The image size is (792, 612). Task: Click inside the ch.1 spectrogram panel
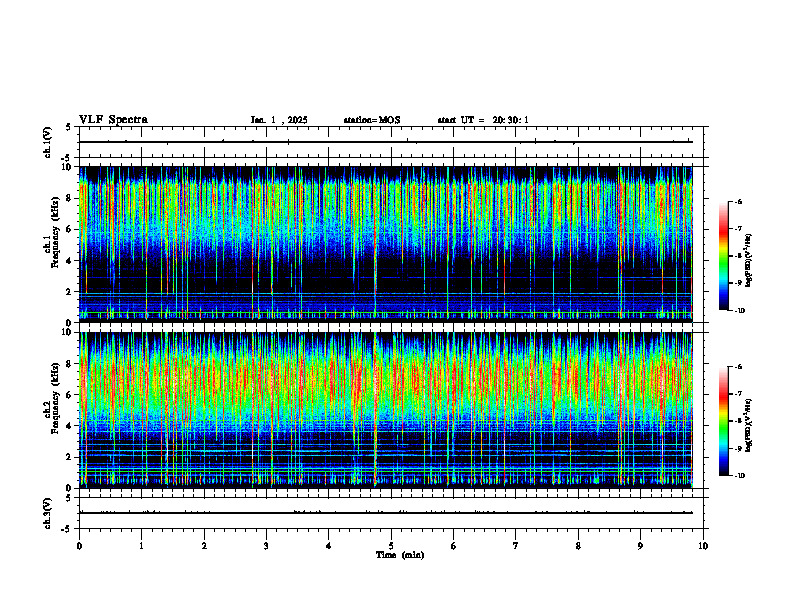(x=385, y=244)
